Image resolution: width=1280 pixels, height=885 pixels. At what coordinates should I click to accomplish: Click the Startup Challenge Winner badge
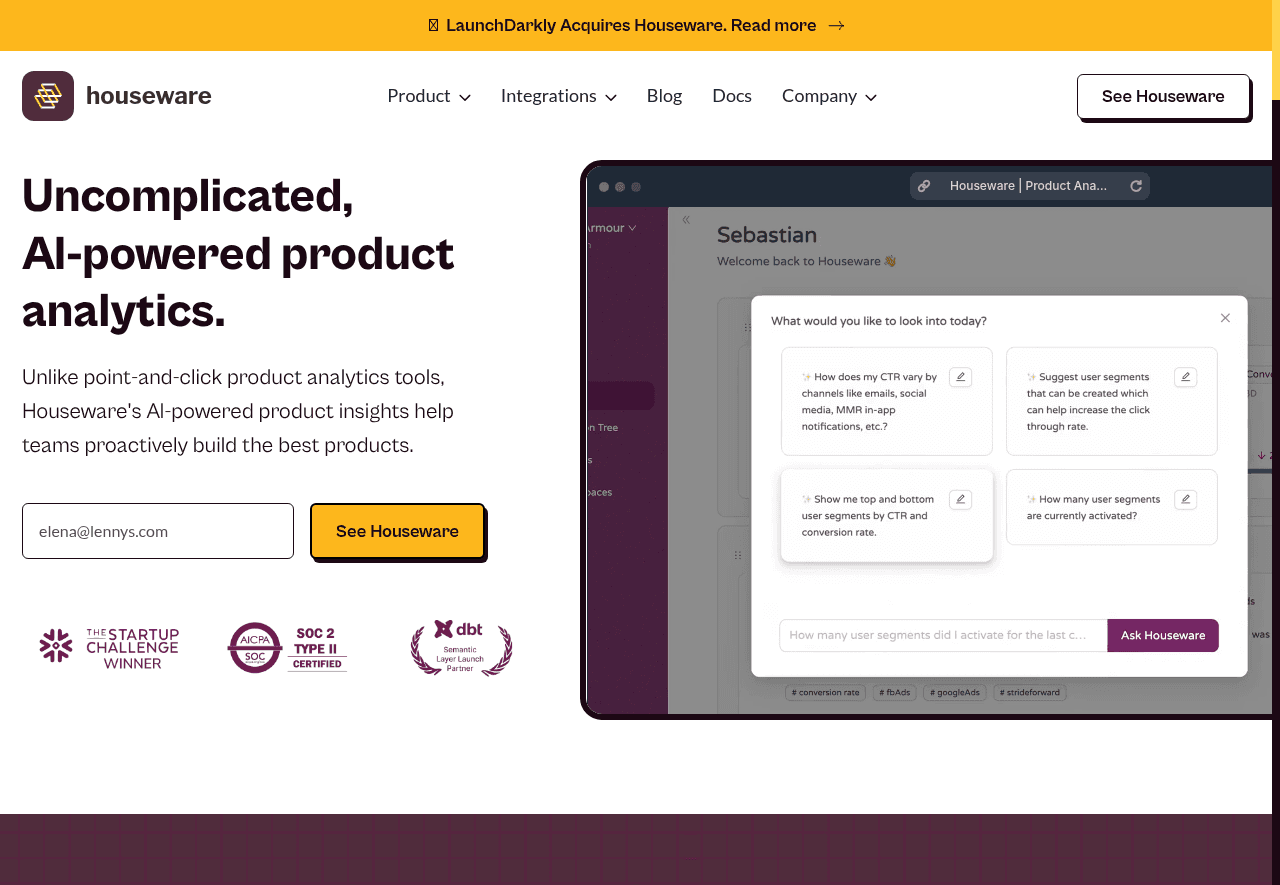point(109,648)
